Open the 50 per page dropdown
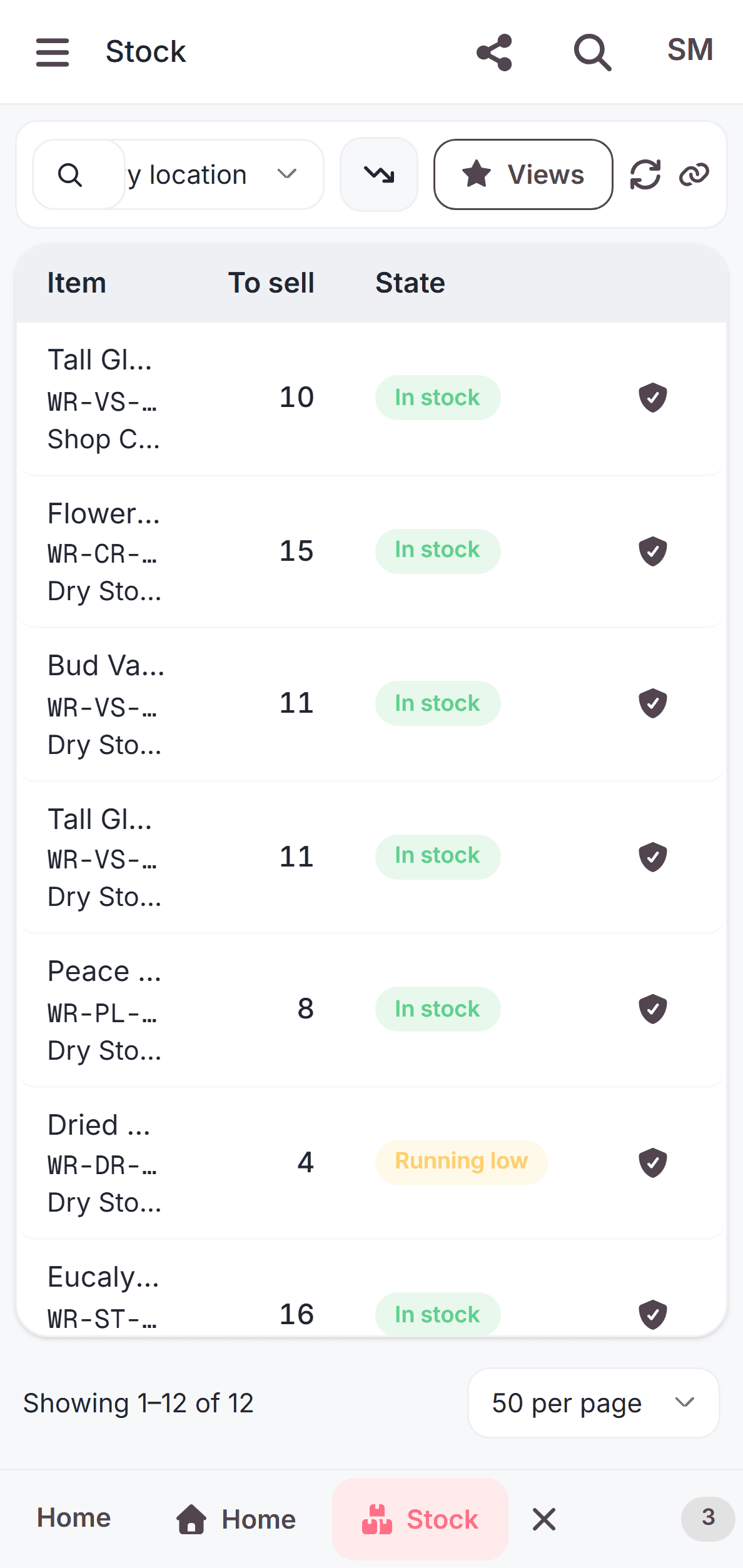This screenshot has height=1568, width=743. [x=594, y=1403]
